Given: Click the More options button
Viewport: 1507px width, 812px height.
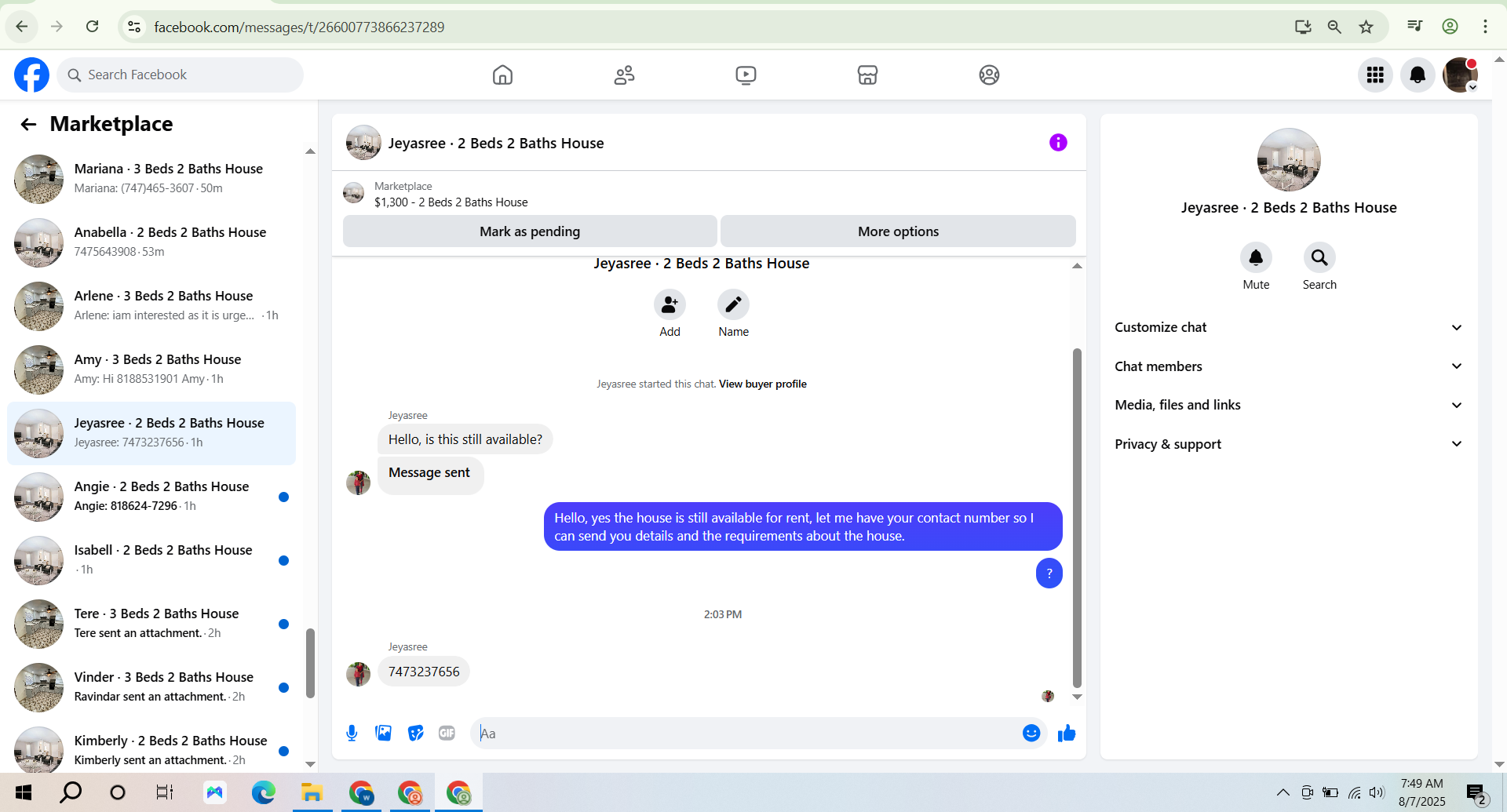Looking at the screenshot, I should tap(898, 231).
